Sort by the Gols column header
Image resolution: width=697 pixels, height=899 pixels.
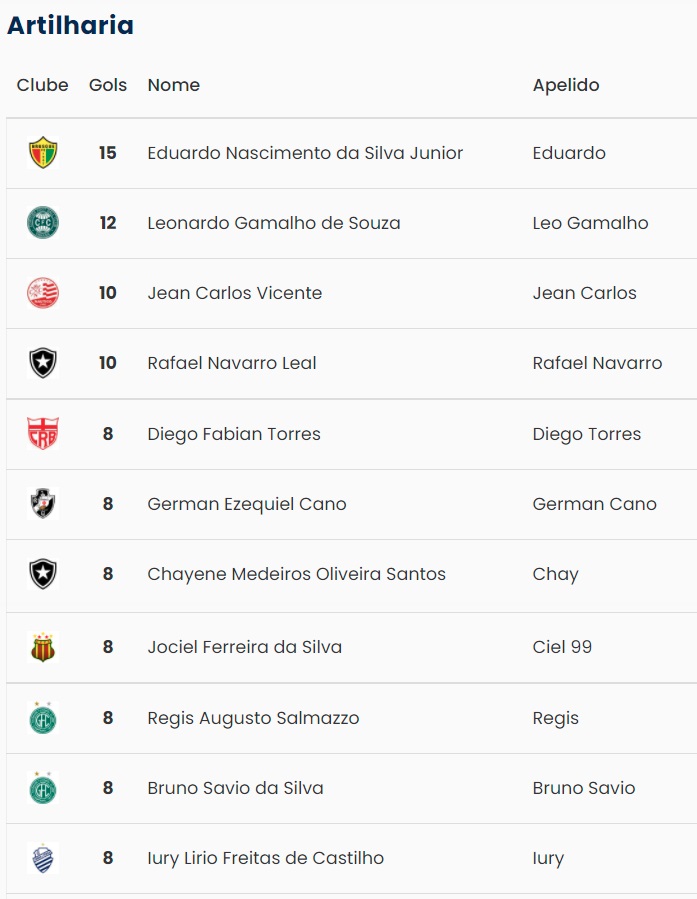[108, 85]
